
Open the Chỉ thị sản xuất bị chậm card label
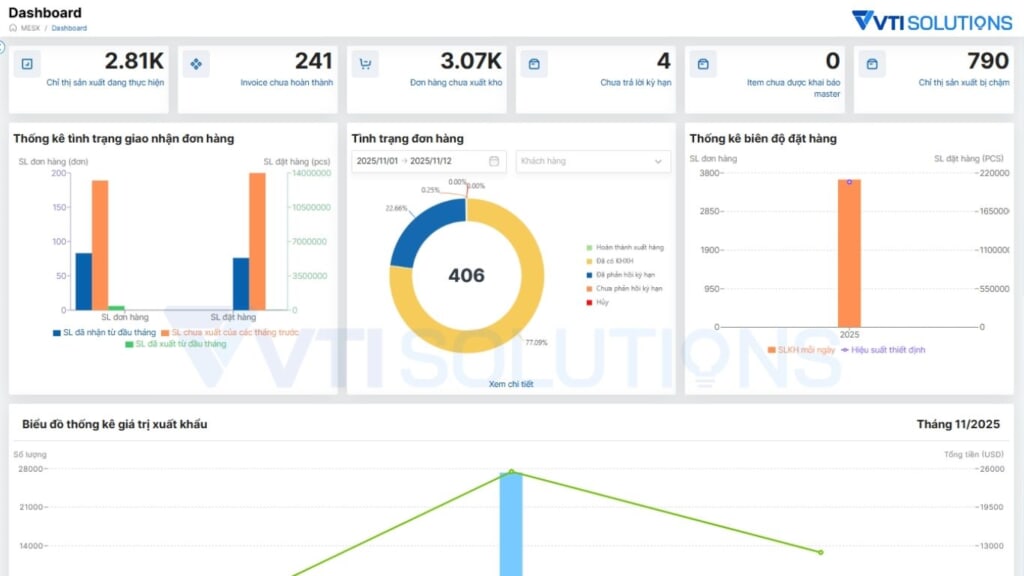click(964, 82)
